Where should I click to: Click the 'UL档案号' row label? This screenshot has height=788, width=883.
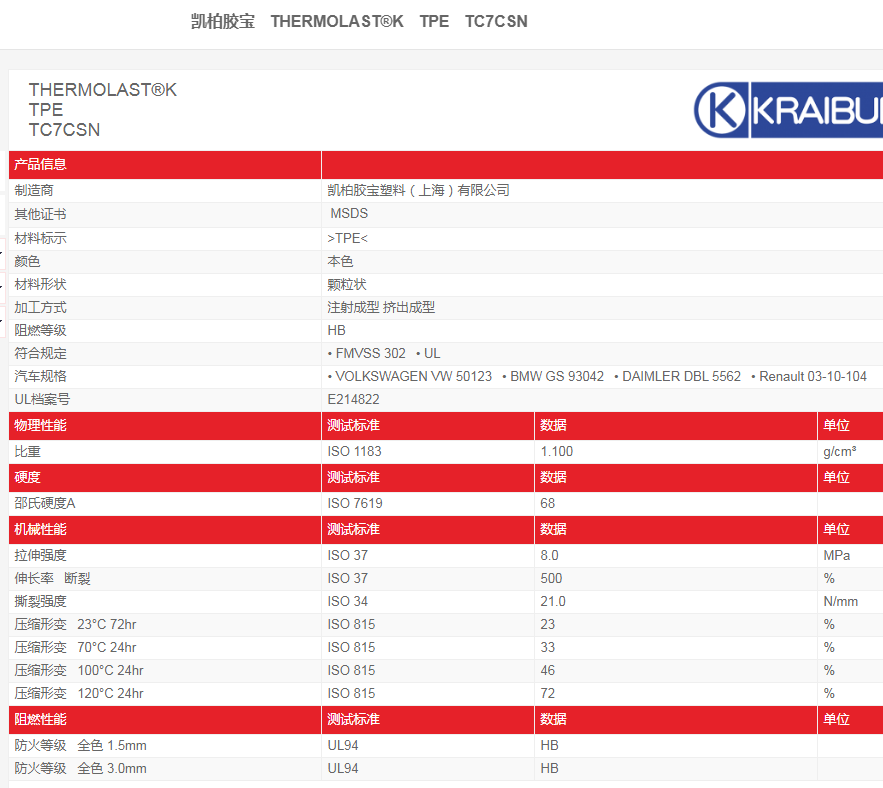point(42,399)
